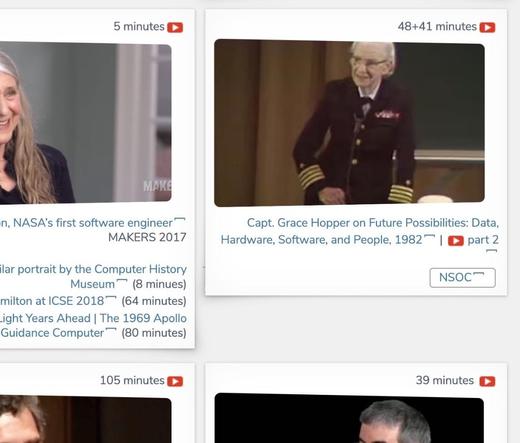Open the NSOC tag button
This screenshot has width=520, height=443.
pos(462,278)
